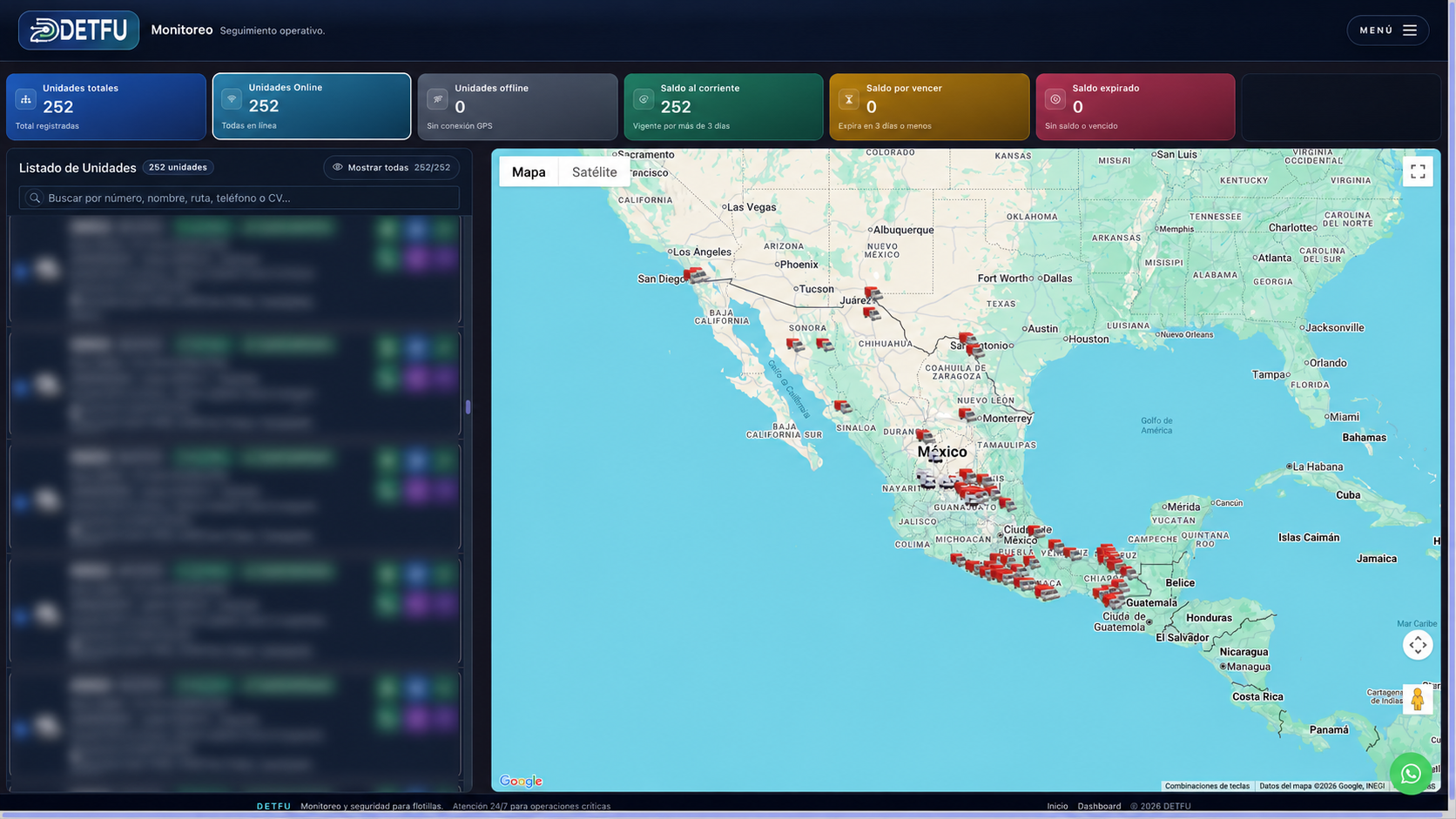Go to Inicio in the footer
1456x819 pixels.
(1057, 806)
